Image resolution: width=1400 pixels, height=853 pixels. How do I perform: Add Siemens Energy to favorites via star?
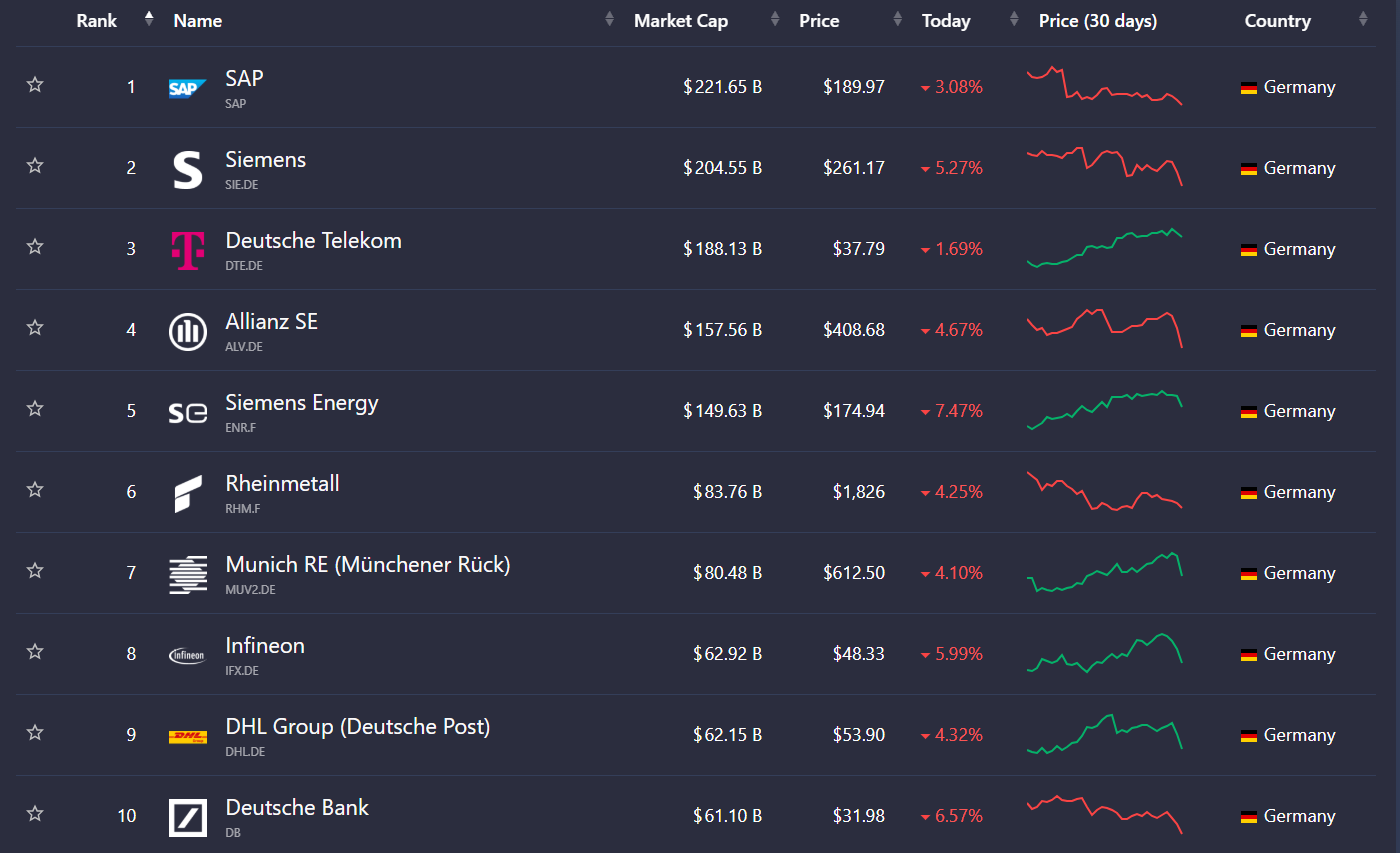click(35, 408)
